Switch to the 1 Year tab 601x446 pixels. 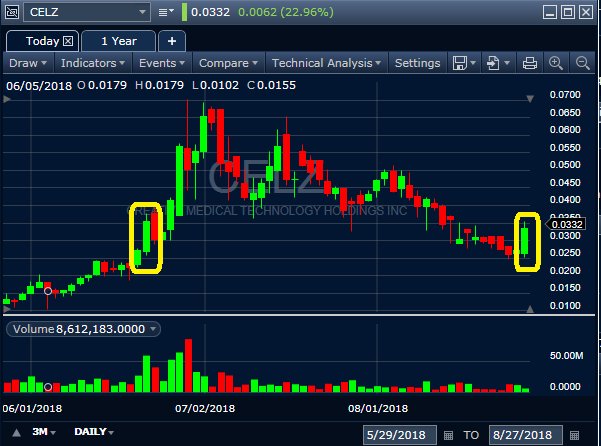click(x=118, y=41)
